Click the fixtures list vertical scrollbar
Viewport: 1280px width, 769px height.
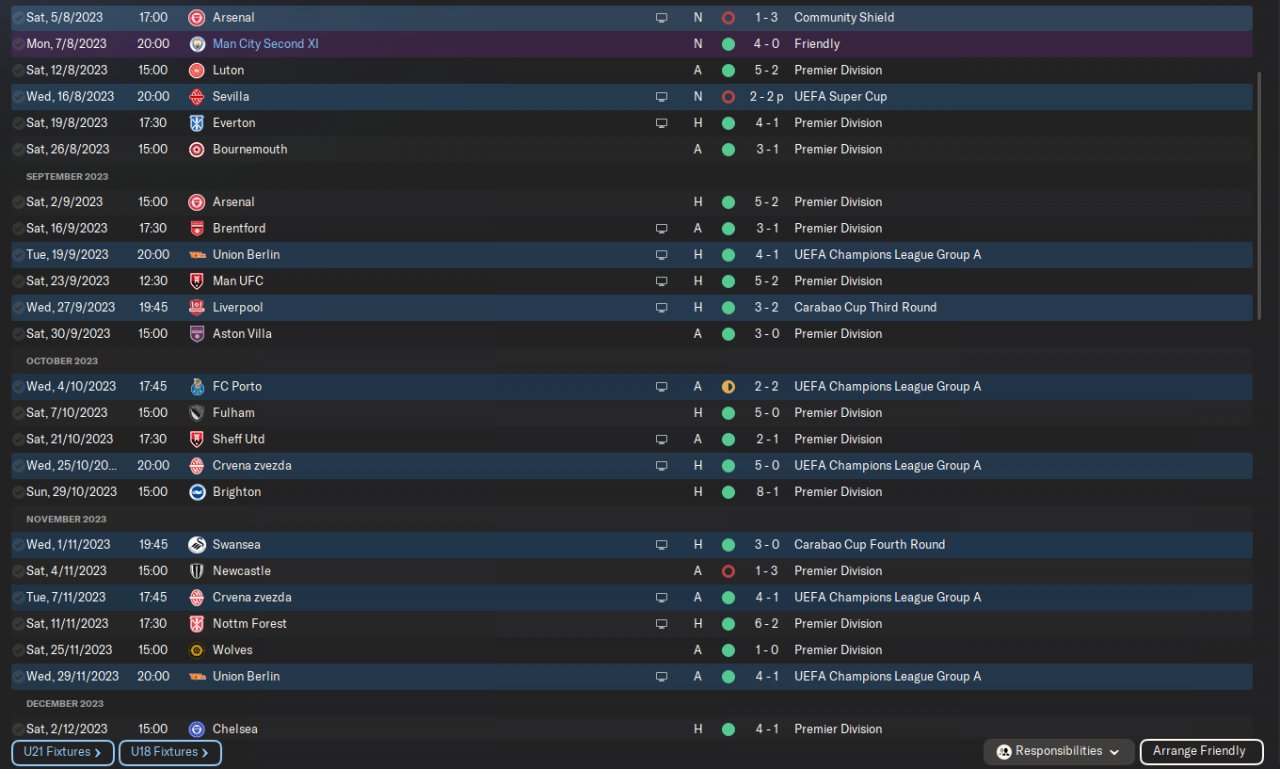pyautogui.click(x=1259, y=195)
